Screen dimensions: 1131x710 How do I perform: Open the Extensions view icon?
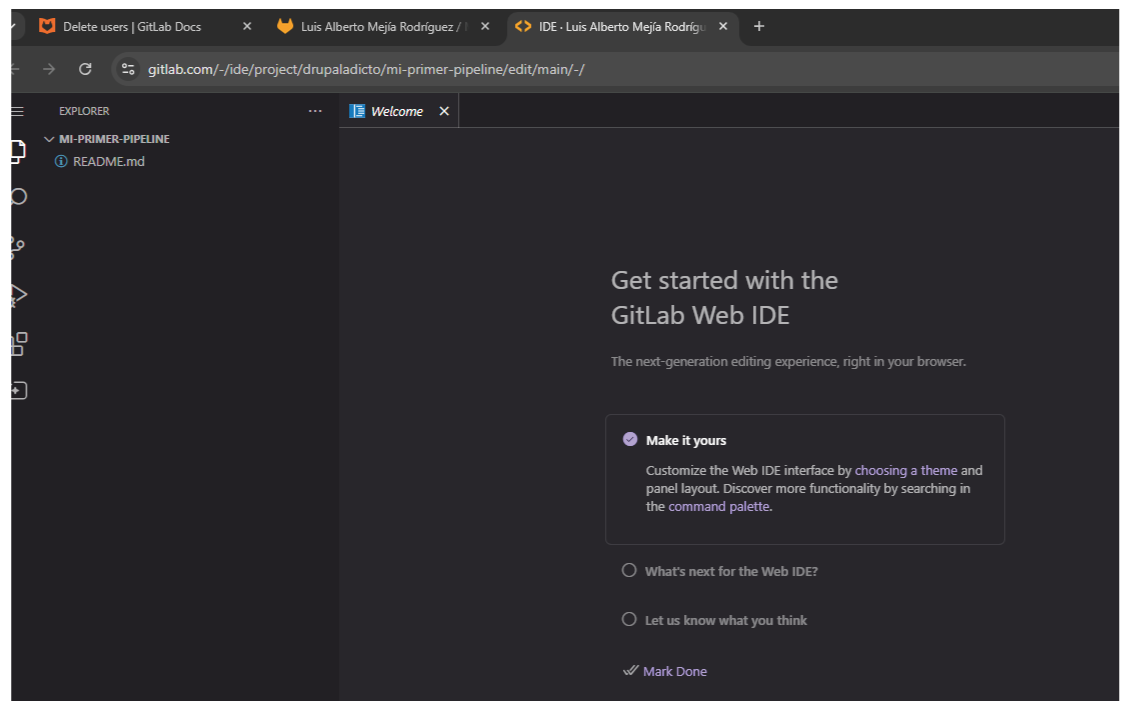18,344
